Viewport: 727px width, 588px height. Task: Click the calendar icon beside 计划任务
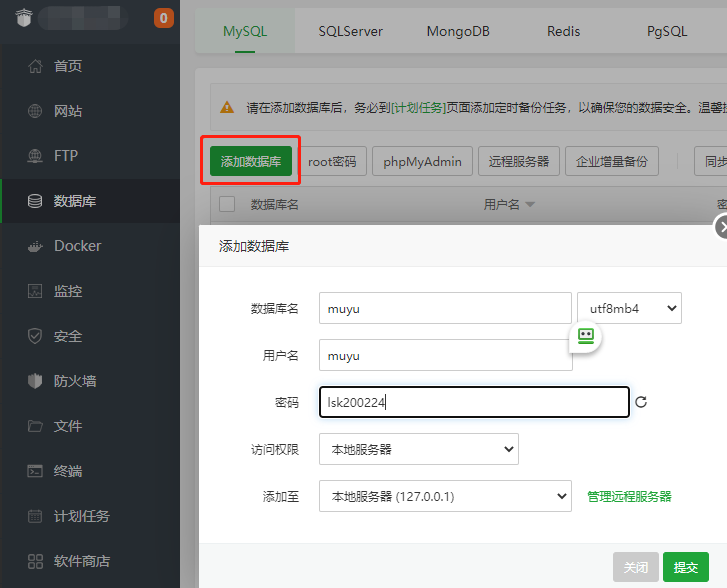[x=35, y=516]
